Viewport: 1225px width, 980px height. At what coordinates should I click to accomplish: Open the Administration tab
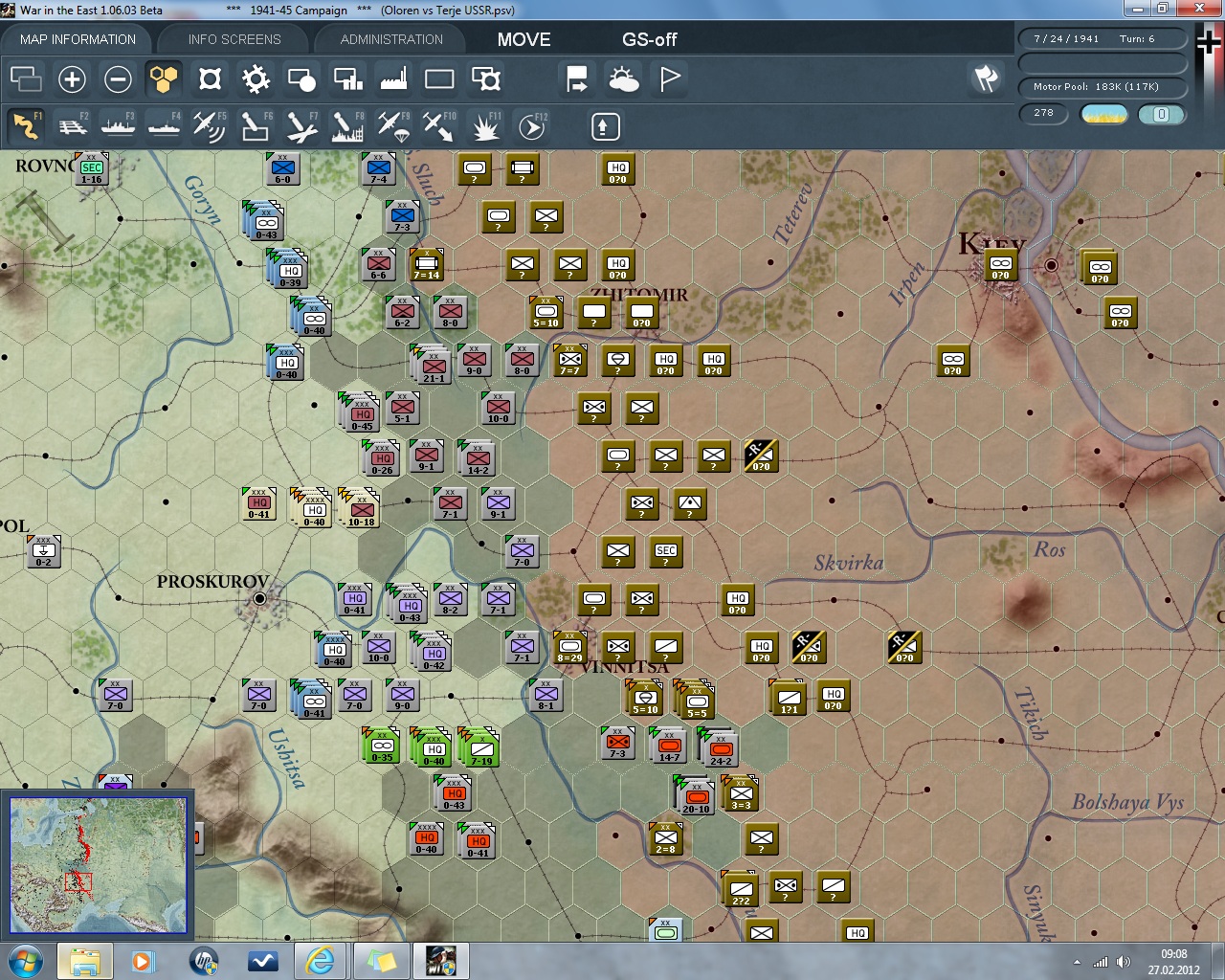(391, 39)
